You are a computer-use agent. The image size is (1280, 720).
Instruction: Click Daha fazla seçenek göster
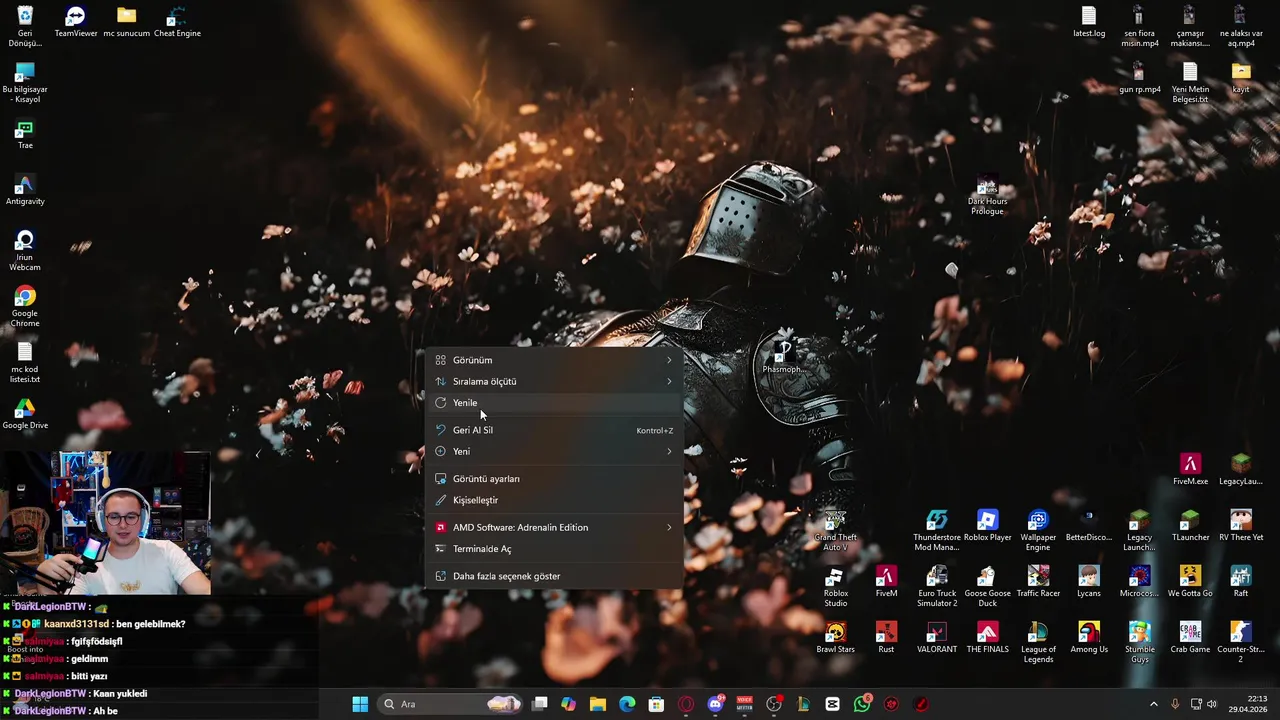coord(555,576)
